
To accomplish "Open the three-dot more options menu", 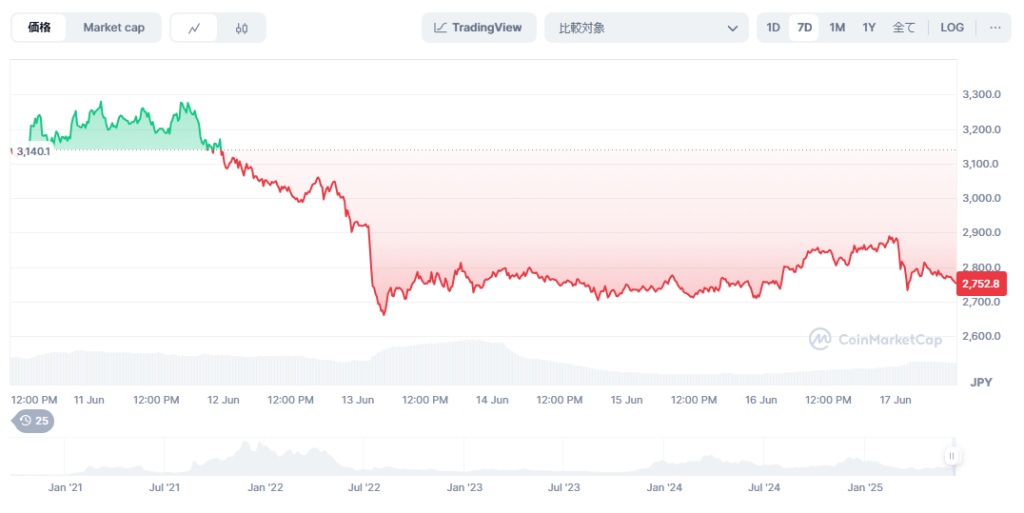I will pos(994,28).
